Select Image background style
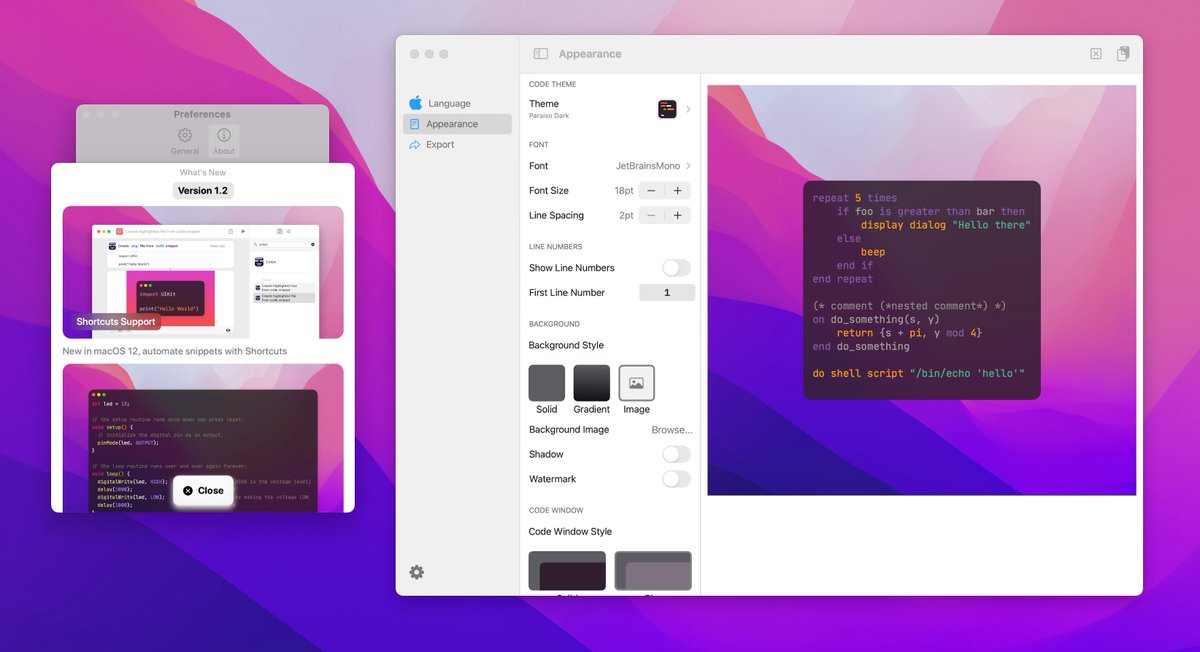This screenshot has width=1200, height=652. pyautogui.click(x=637, y=383)
